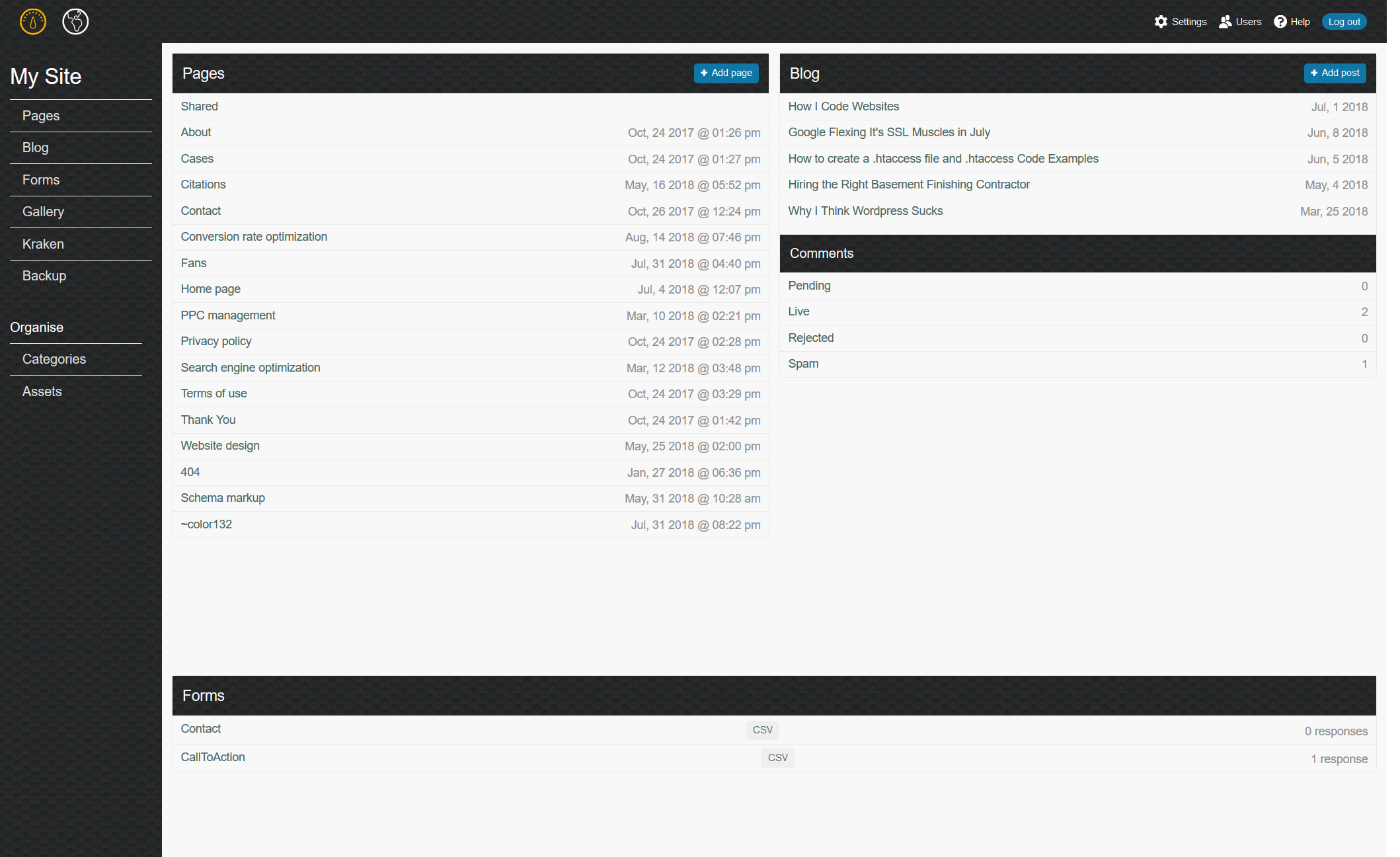This screenshot has width=1400, height=857.
Task: Export Contact form data via CSV button
Action: [x=762, y=730]
